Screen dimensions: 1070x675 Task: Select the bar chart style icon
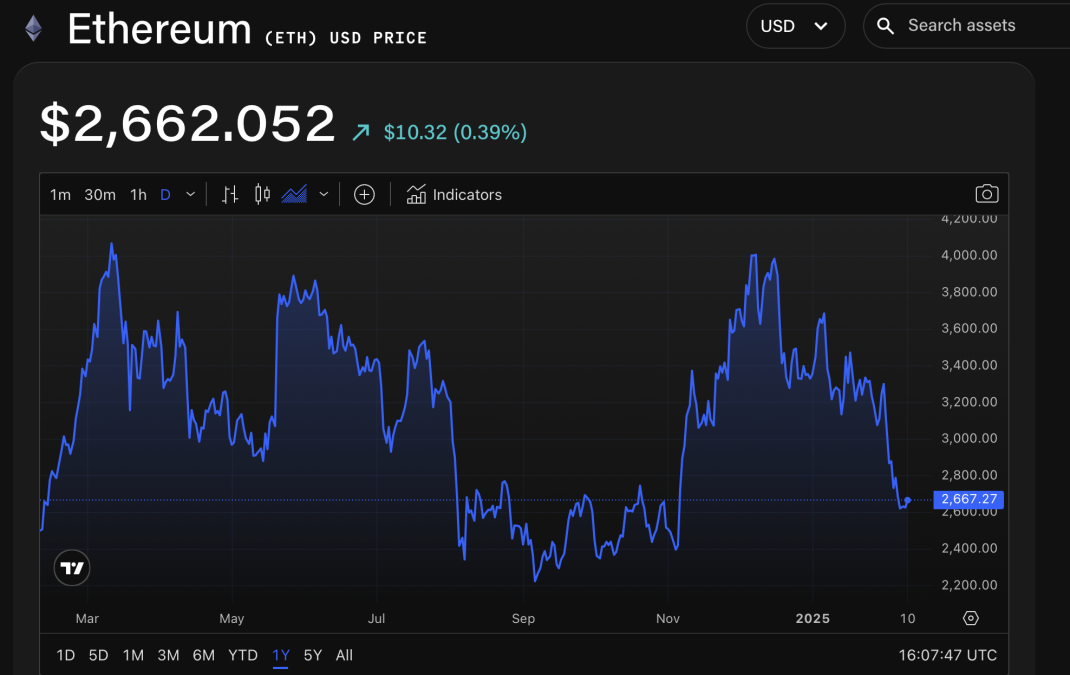pyautogui.click(x=230, y=195)
